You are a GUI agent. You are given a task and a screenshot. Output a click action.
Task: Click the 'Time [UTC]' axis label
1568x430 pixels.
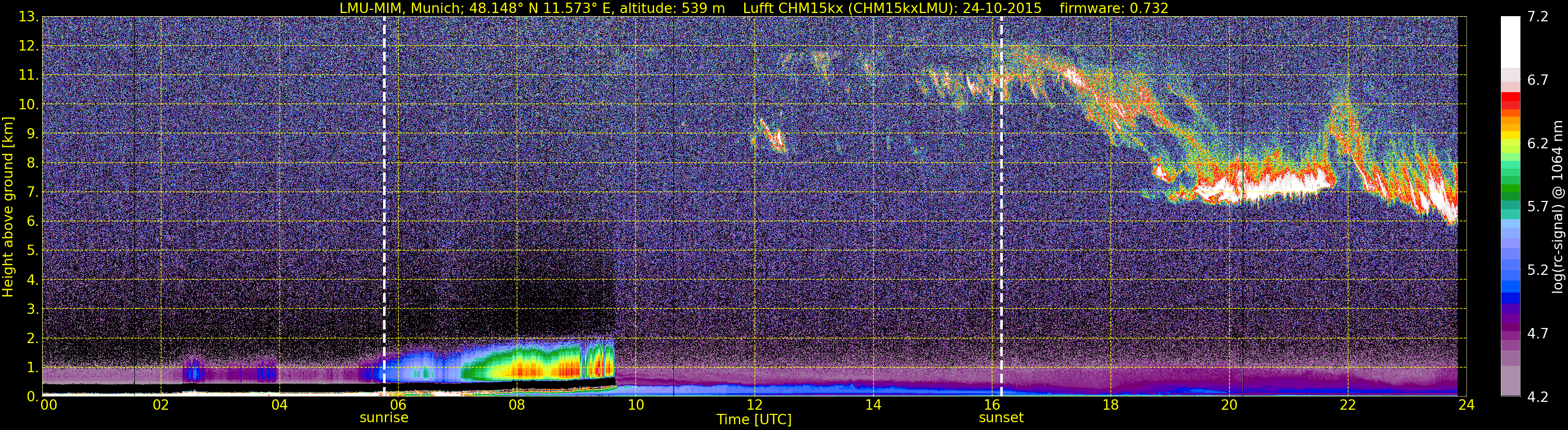pyautogui.click(x=754, y=420)
